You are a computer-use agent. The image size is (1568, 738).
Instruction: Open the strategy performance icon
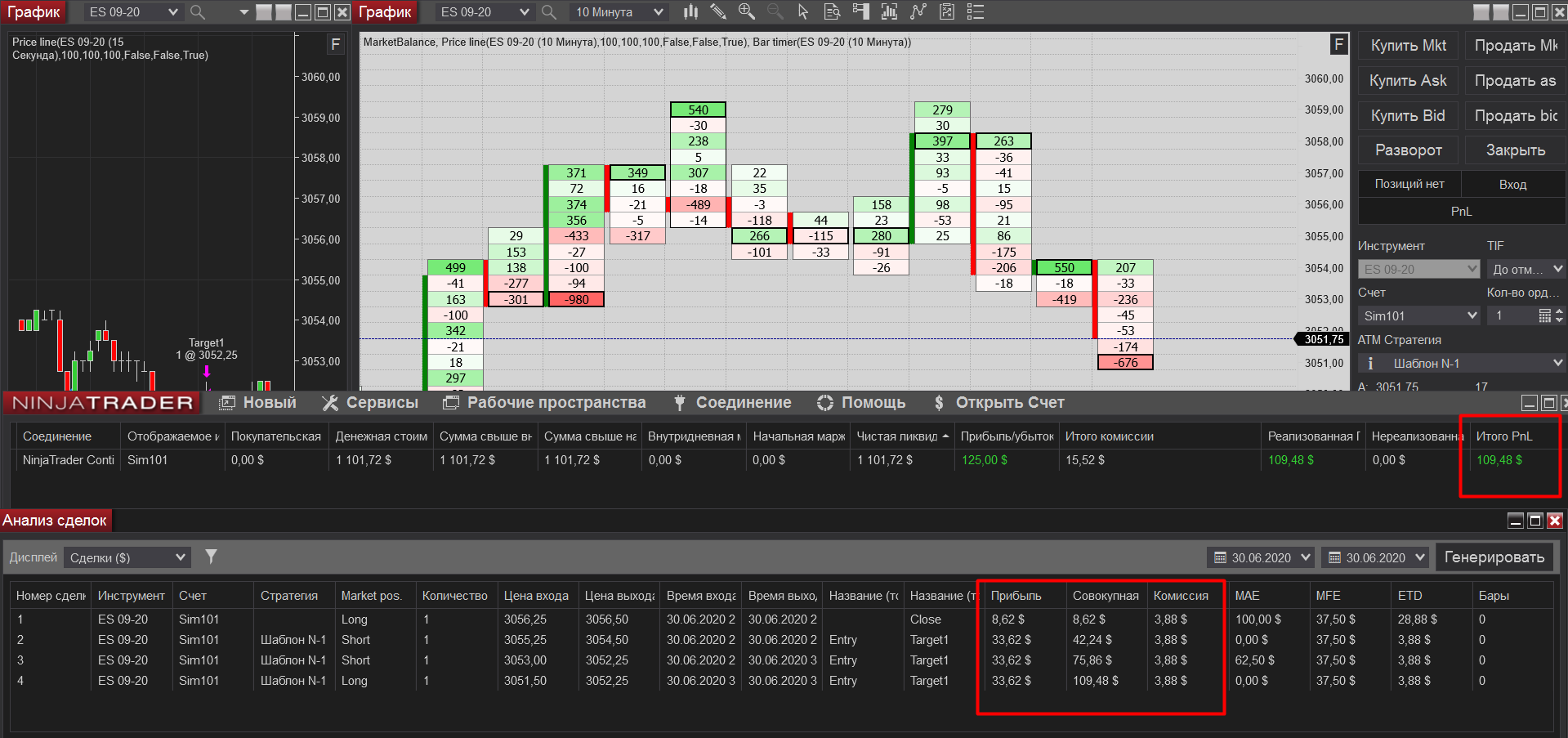coord(946,11)
